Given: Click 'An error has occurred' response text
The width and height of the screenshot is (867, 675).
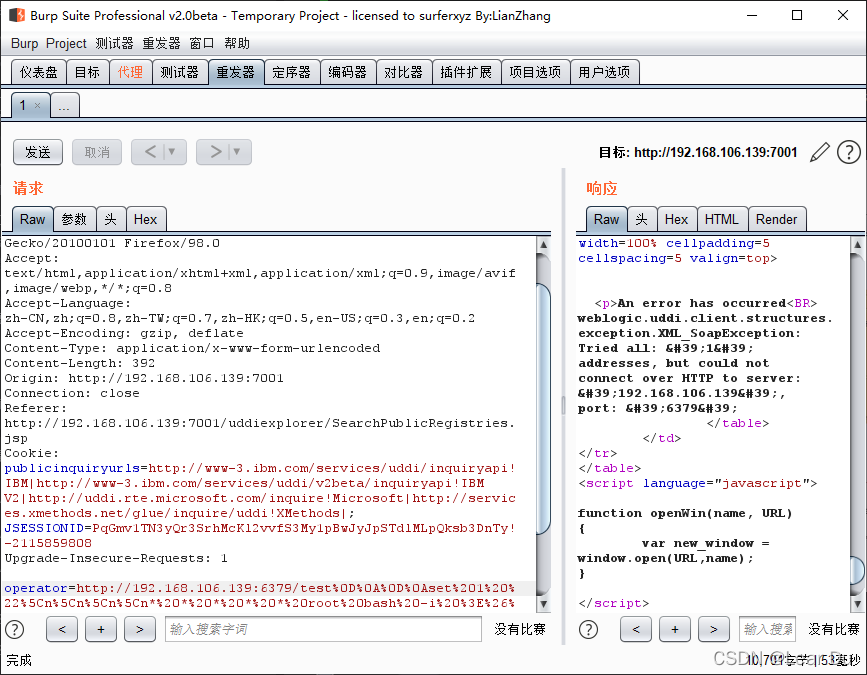Looking at the screenshot, I should click(x=702, y=303).
